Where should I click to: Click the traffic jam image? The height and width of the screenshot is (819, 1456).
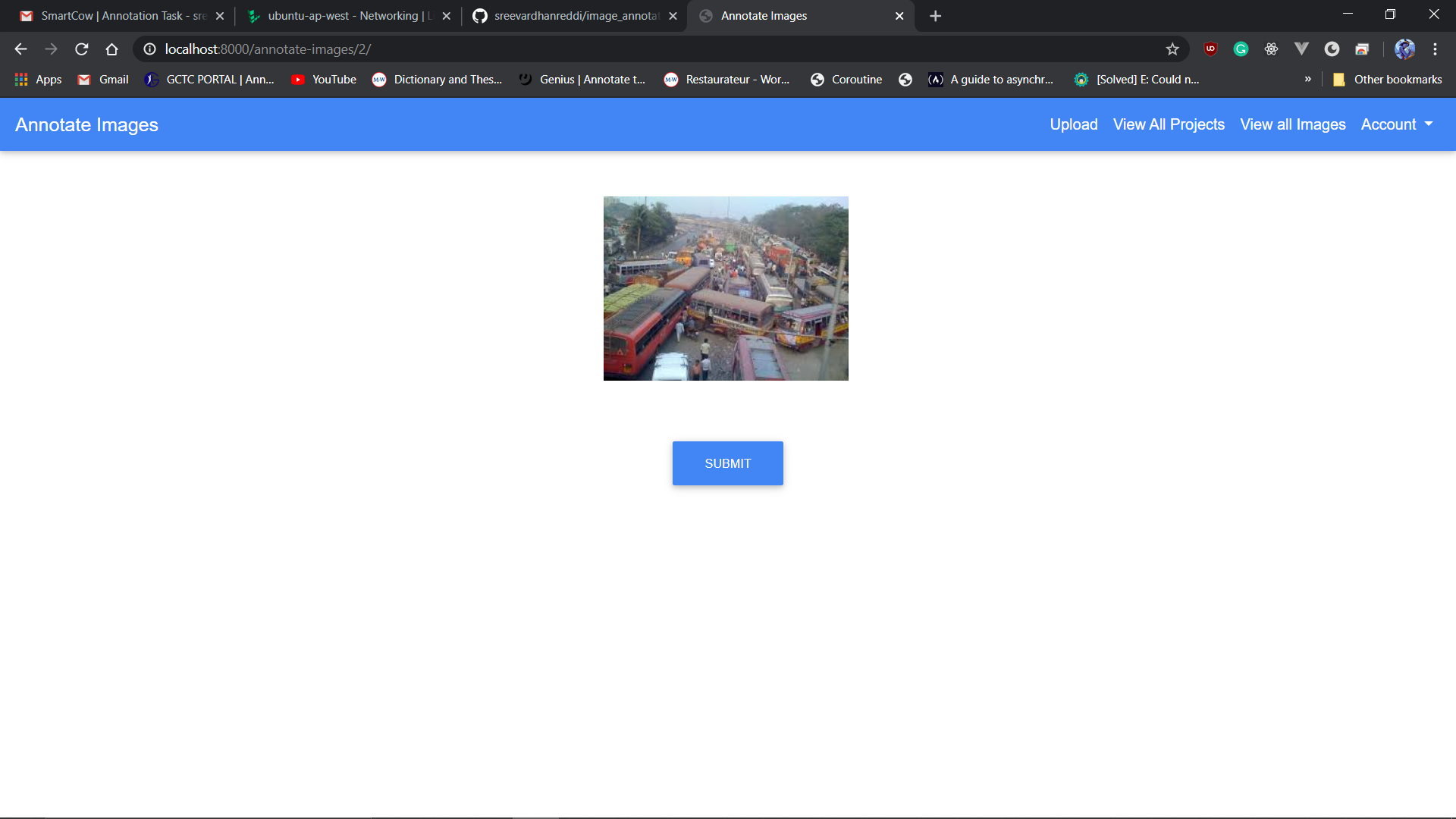coord(726,288)
